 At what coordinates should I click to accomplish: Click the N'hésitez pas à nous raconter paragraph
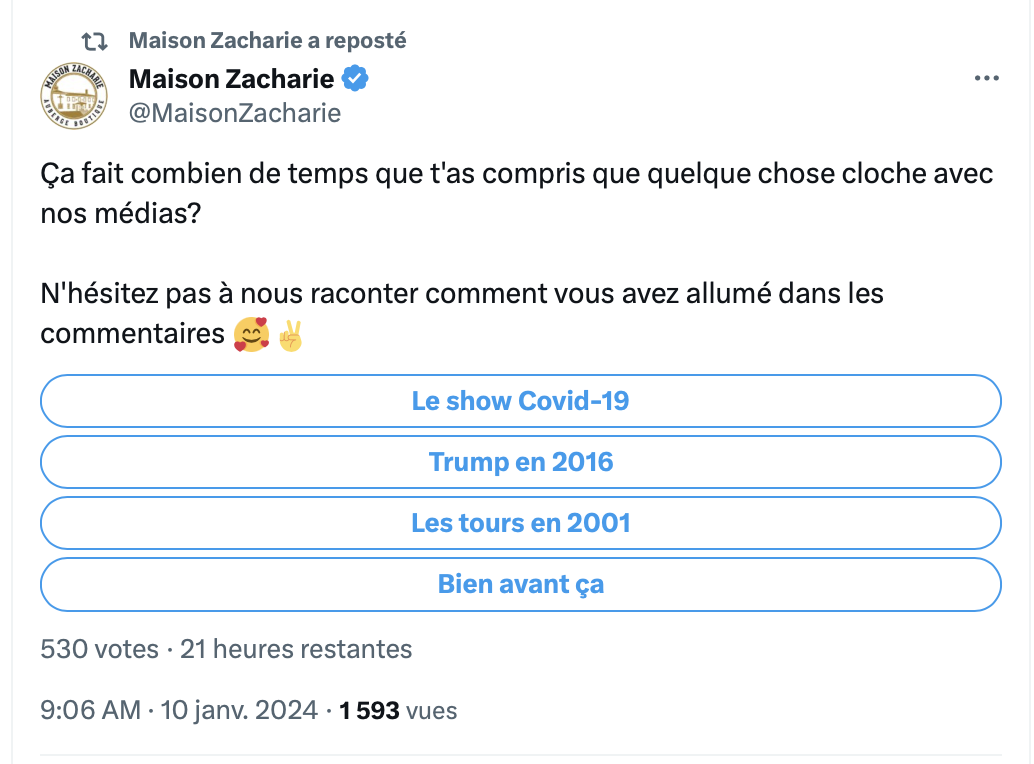point(462,314)
